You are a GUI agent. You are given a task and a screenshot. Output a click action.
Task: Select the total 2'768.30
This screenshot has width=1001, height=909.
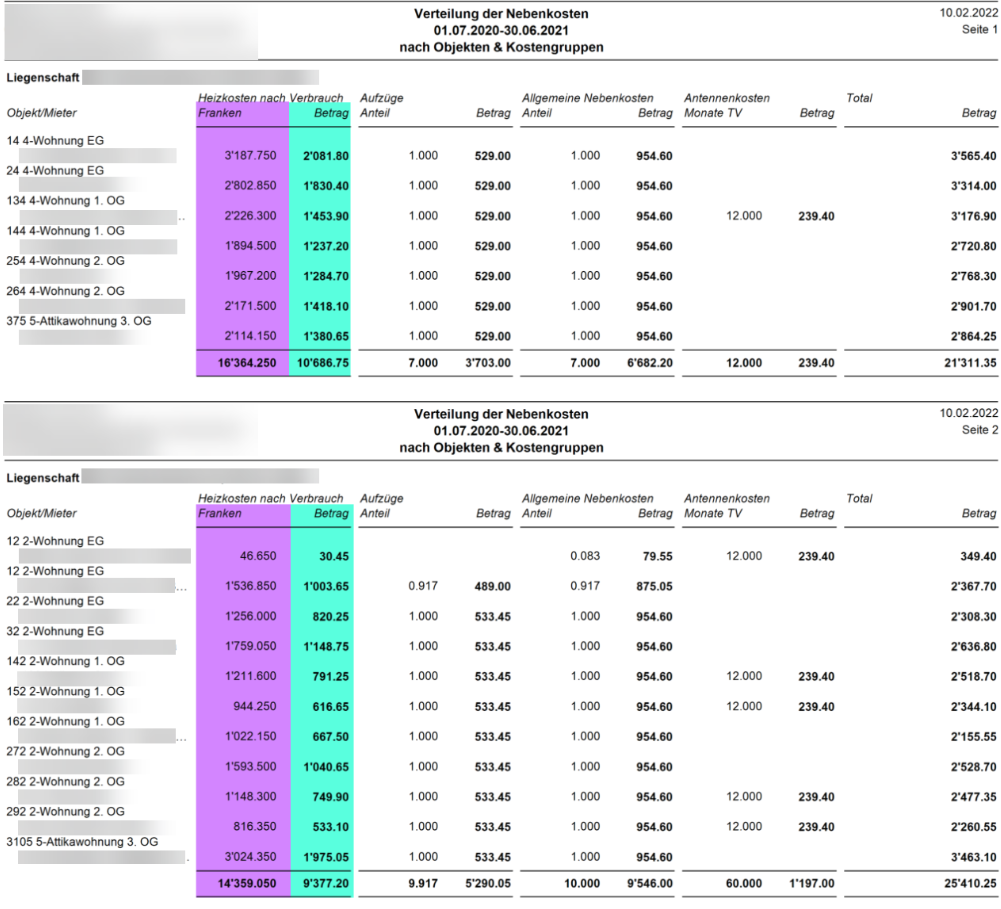(x=973, y=276)
